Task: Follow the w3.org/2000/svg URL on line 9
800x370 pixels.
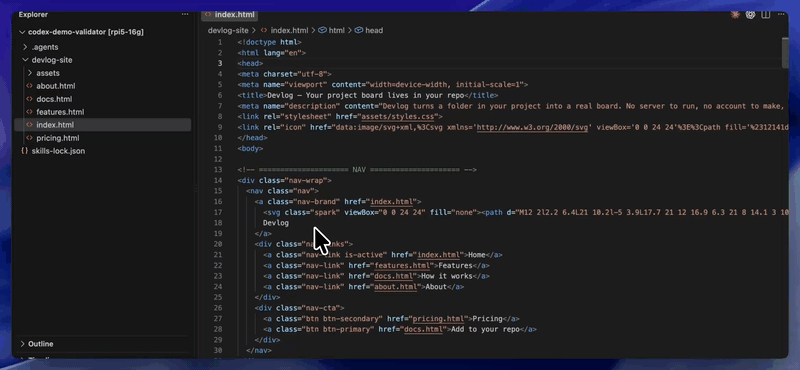Action: click(532, 127)
